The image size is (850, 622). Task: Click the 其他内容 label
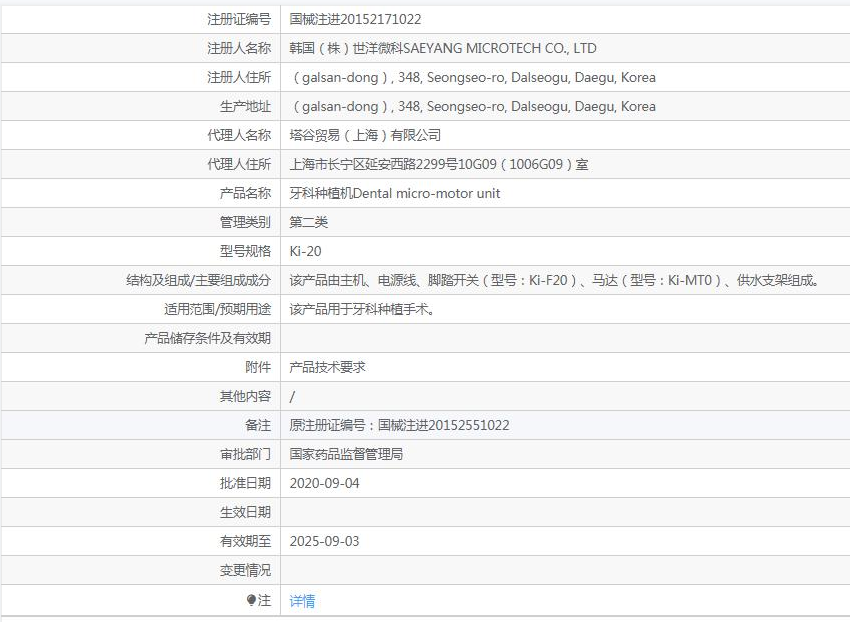(x=245, y=396)
